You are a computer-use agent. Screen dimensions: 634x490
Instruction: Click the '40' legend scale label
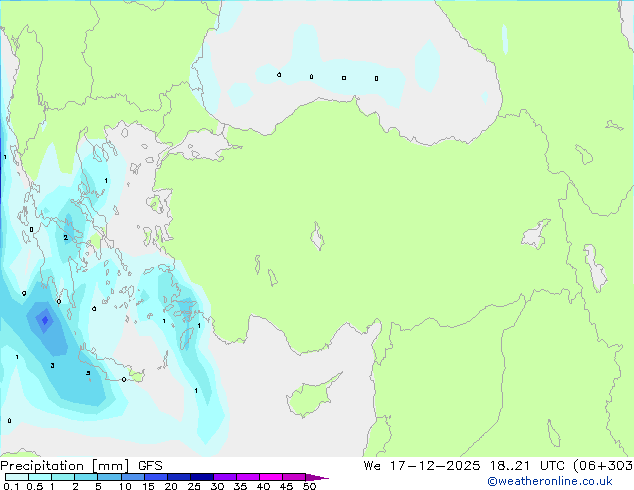click(263, 486)
